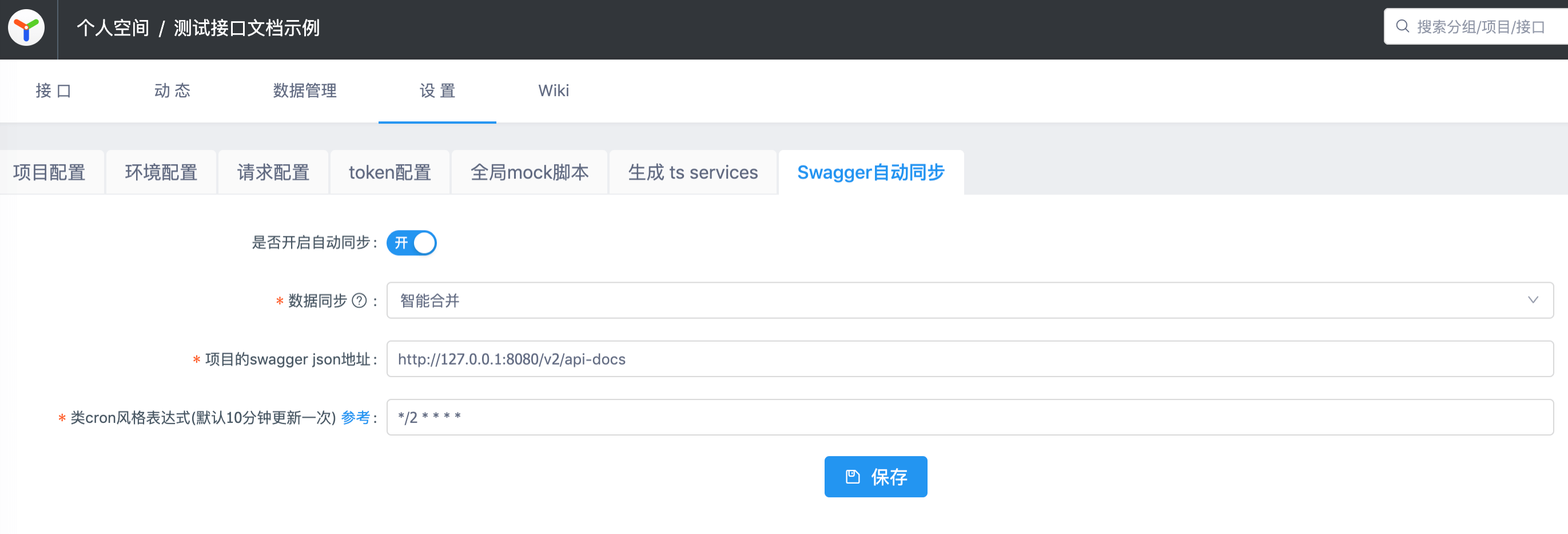Click the YApi logo icon

point(26,27)
